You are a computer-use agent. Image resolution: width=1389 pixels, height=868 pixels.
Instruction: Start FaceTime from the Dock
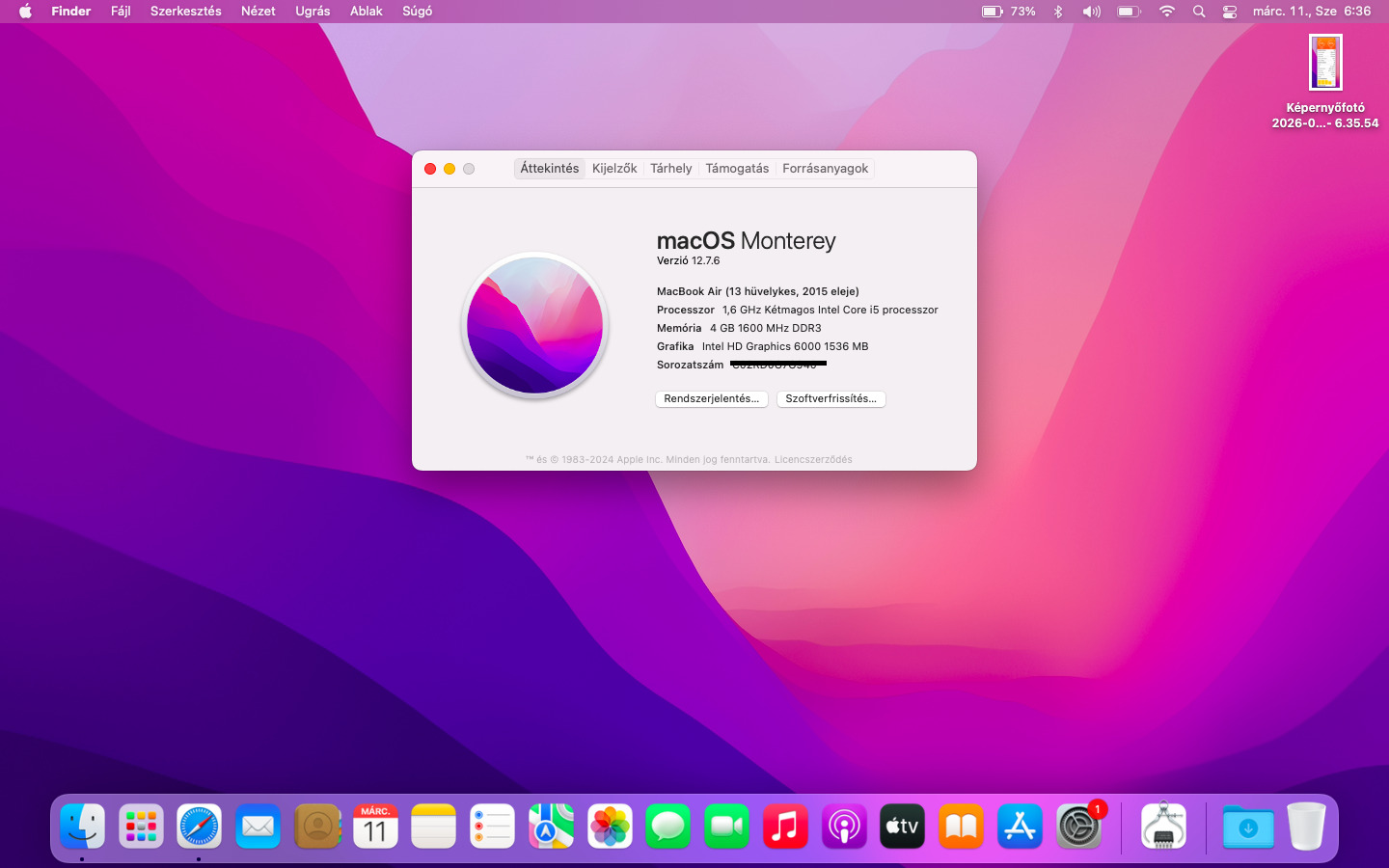point(727,827)
